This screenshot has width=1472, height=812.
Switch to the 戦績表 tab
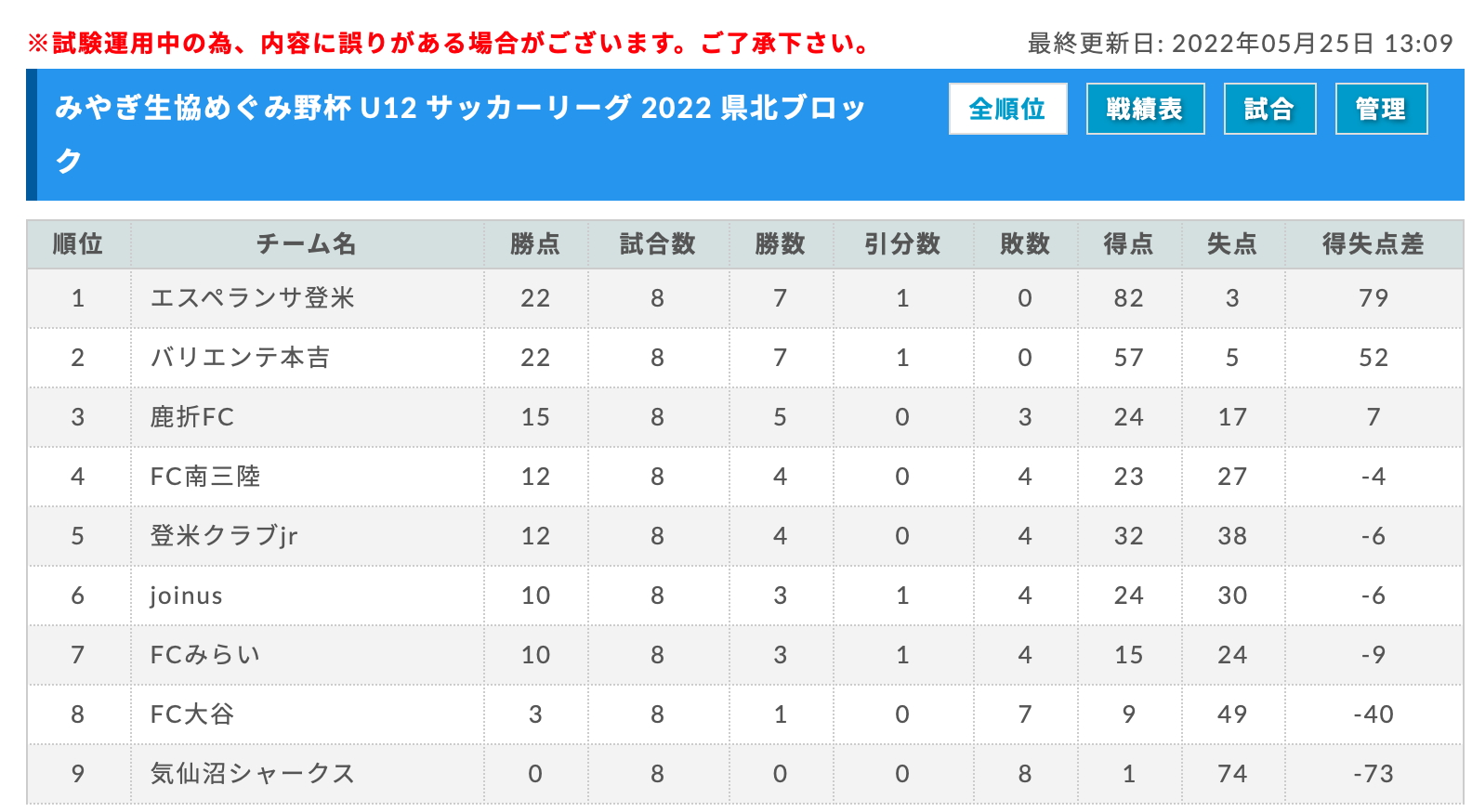[x=1145, y=109]
